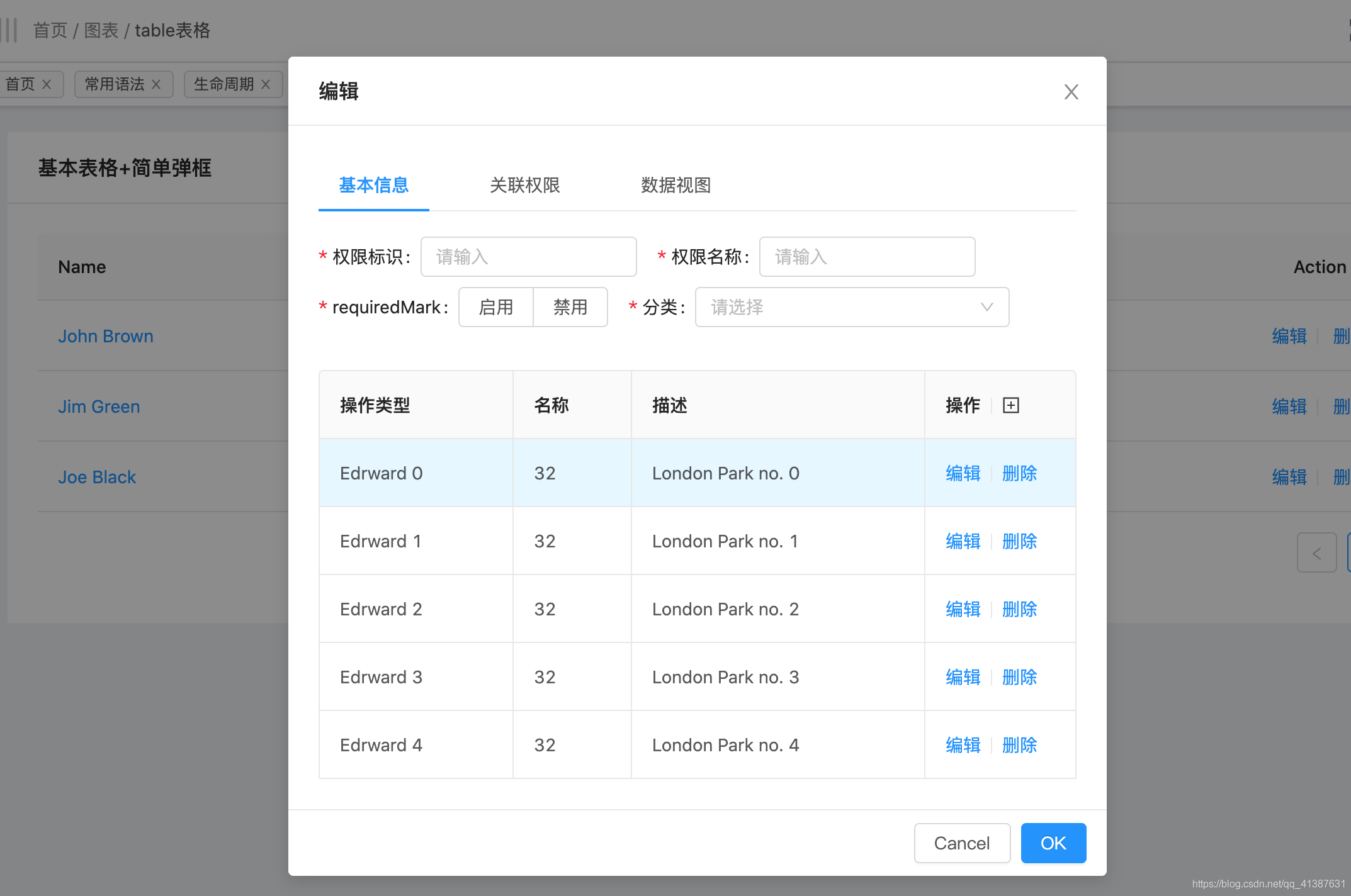Close the 编辑 dialog with the X icon
Image resolution: width=1351 pixels, height=896 pixels.
pos(1071,92)
